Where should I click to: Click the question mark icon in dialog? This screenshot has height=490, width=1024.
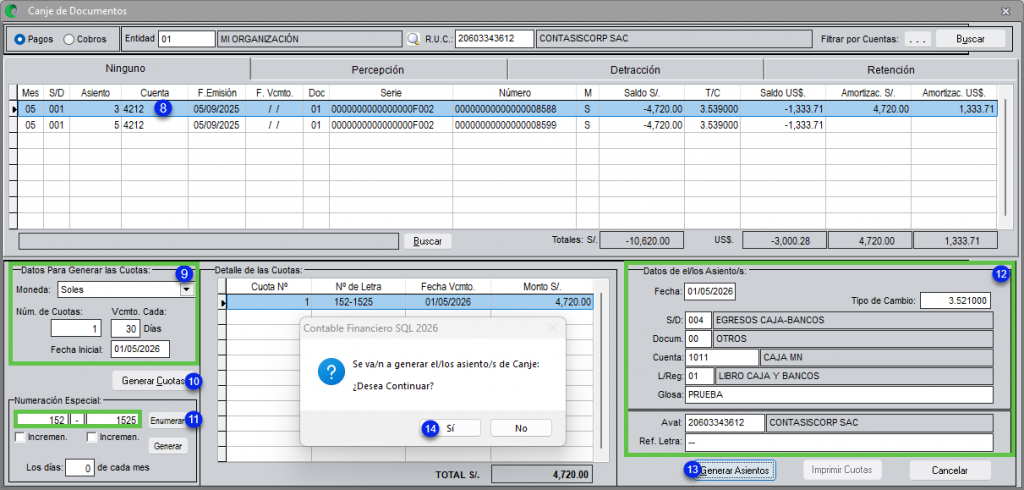[x=332, y=372]
